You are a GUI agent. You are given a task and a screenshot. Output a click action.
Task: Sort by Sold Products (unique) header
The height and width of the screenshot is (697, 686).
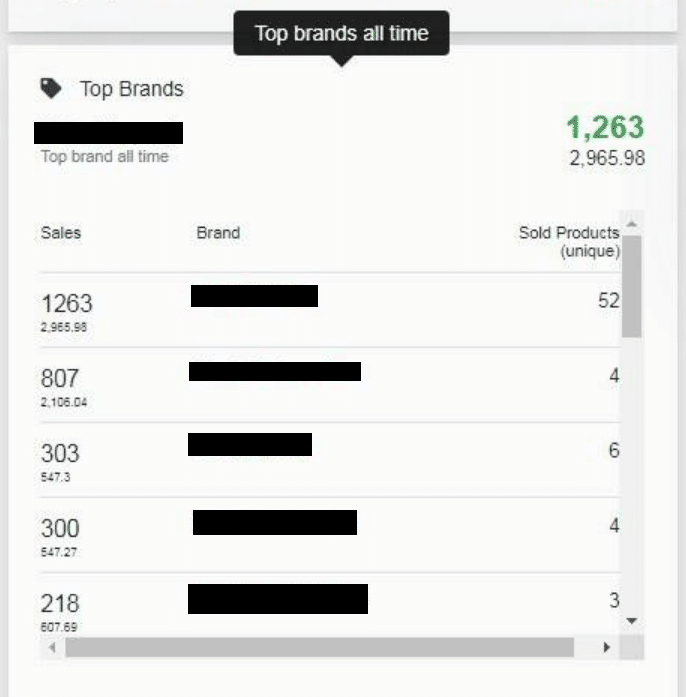pyautogui.click(x=569, y=241)
